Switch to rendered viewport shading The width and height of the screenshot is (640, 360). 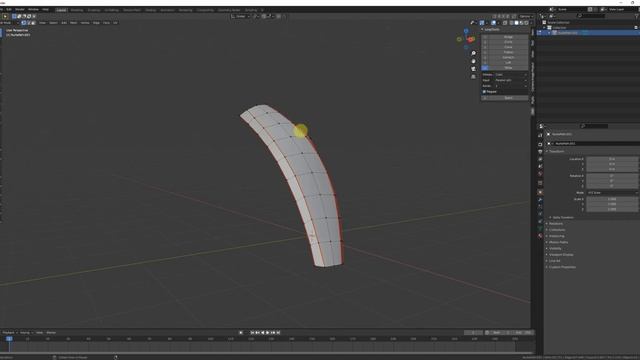[x=526, y=23]
